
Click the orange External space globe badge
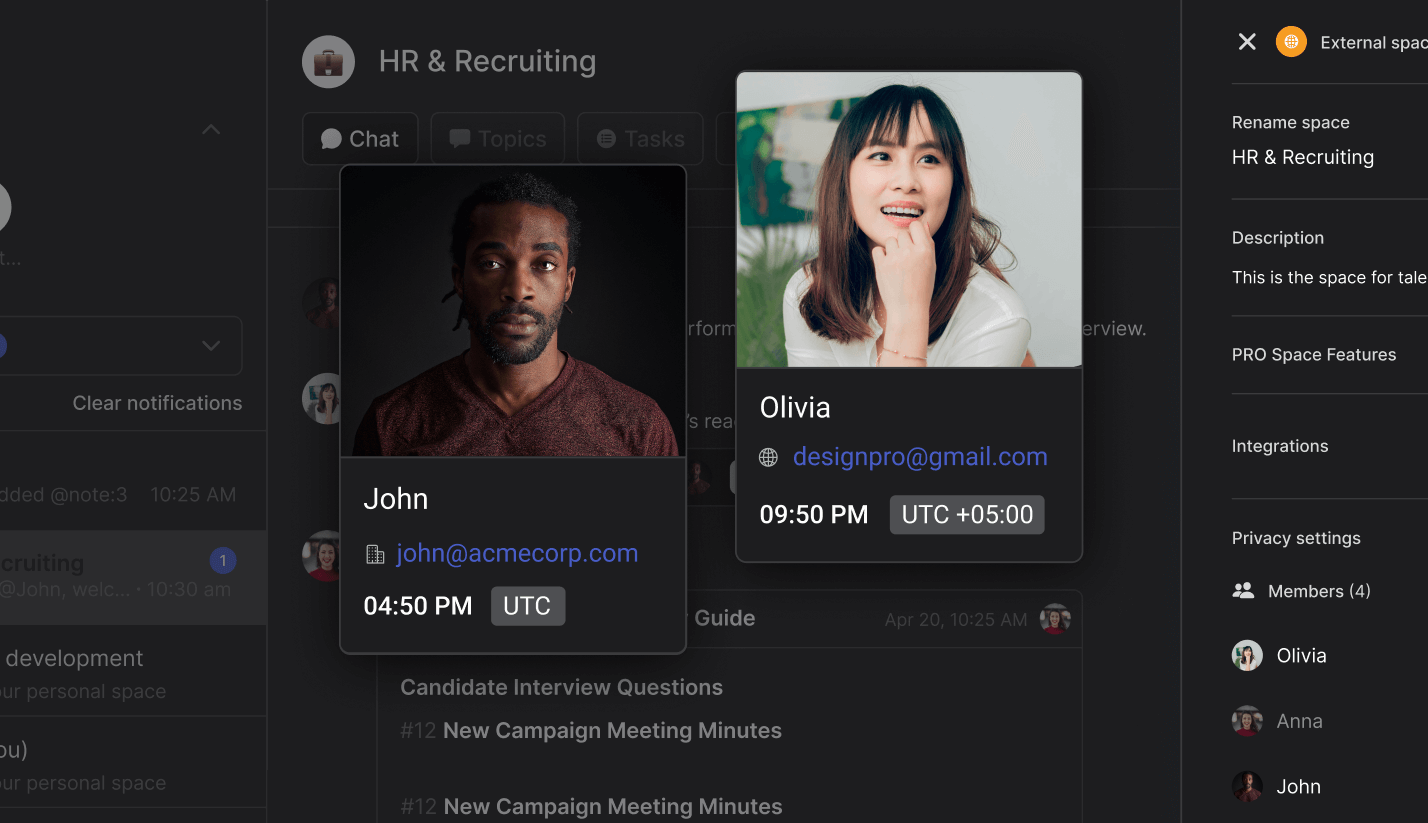(1290, 41)
